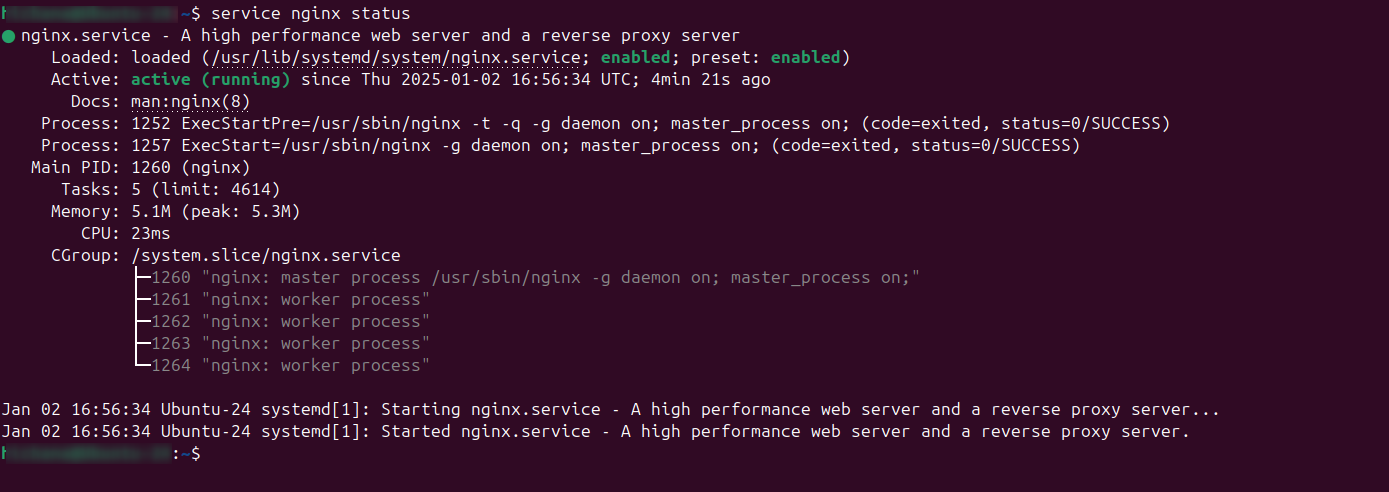Select worker process 1261 in CGroup tree
The height and width of the screenshot is (492, 1389).
point(290,300)
